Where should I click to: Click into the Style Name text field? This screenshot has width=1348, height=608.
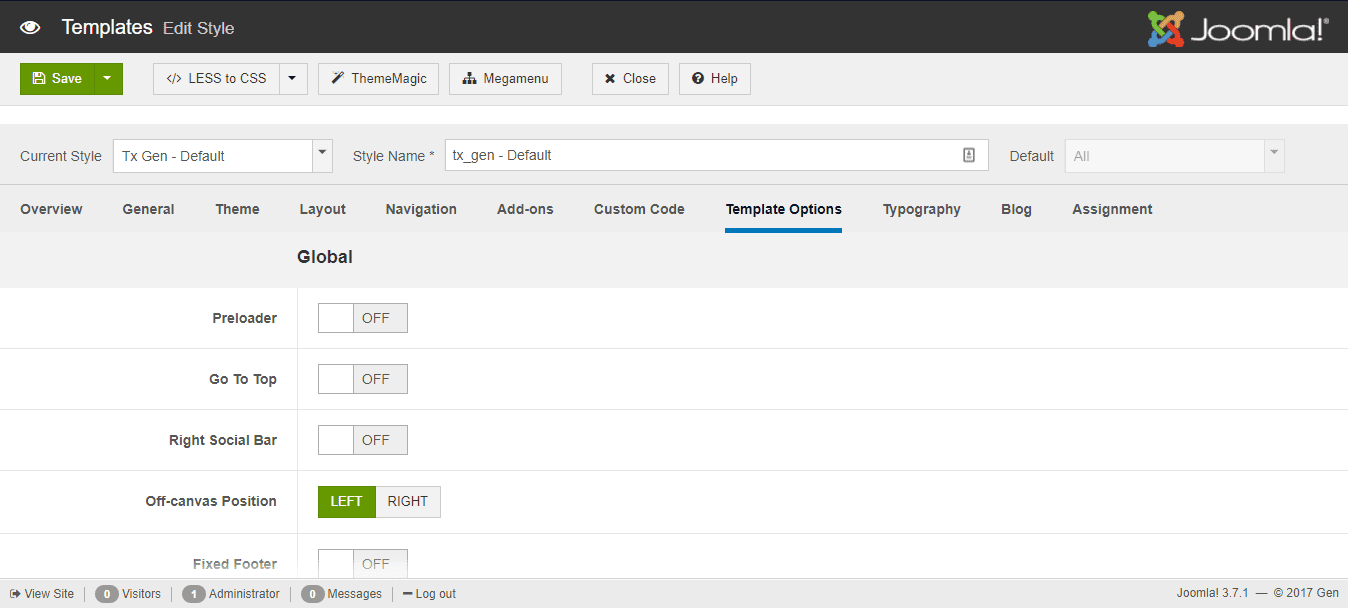tap(700, 155)
